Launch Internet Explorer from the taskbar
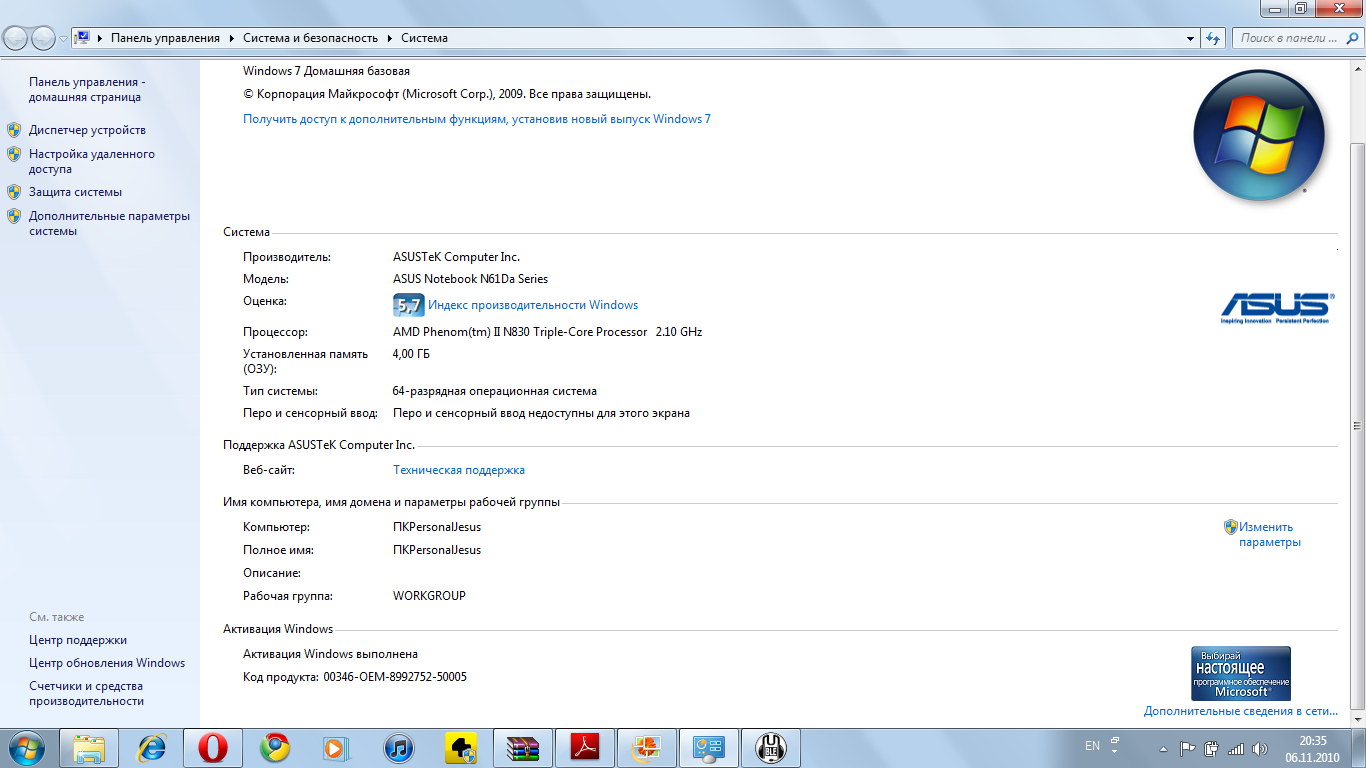Screen dimensions: 1366x768 coord(152,747)
